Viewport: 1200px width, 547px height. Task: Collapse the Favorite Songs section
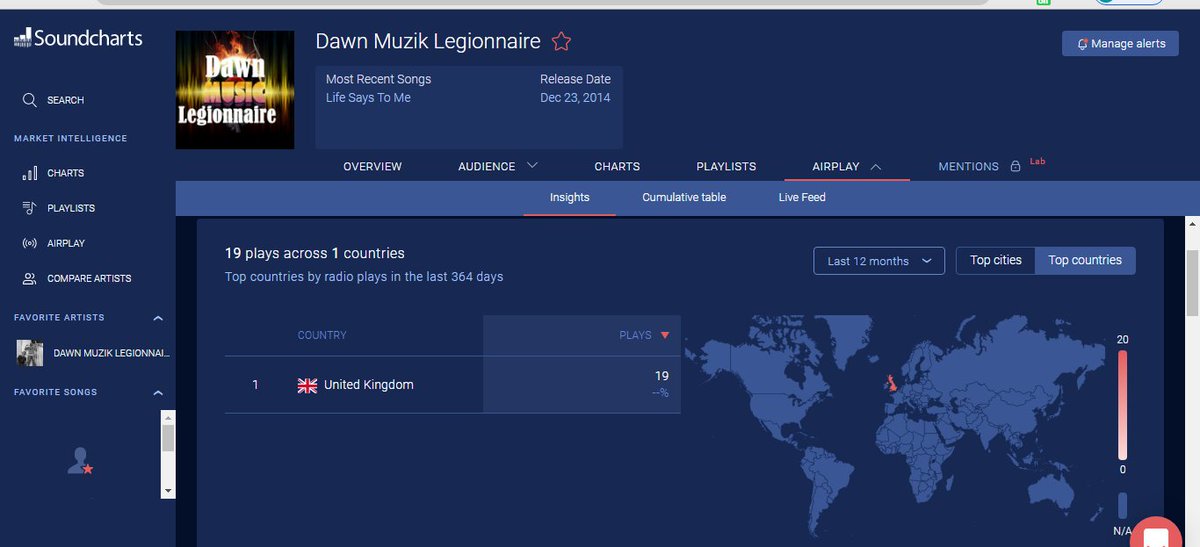click(157, 393)
